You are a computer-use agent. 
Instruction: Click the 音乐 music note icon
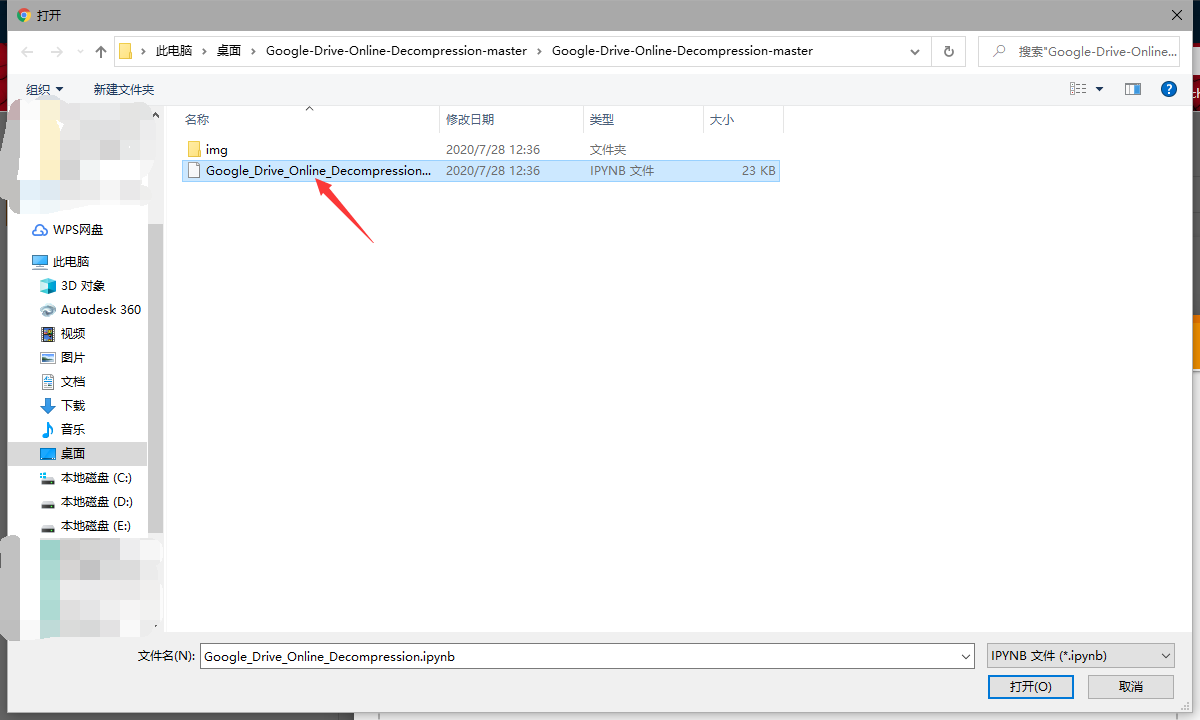pyautogui.click(x=48, y=429)
